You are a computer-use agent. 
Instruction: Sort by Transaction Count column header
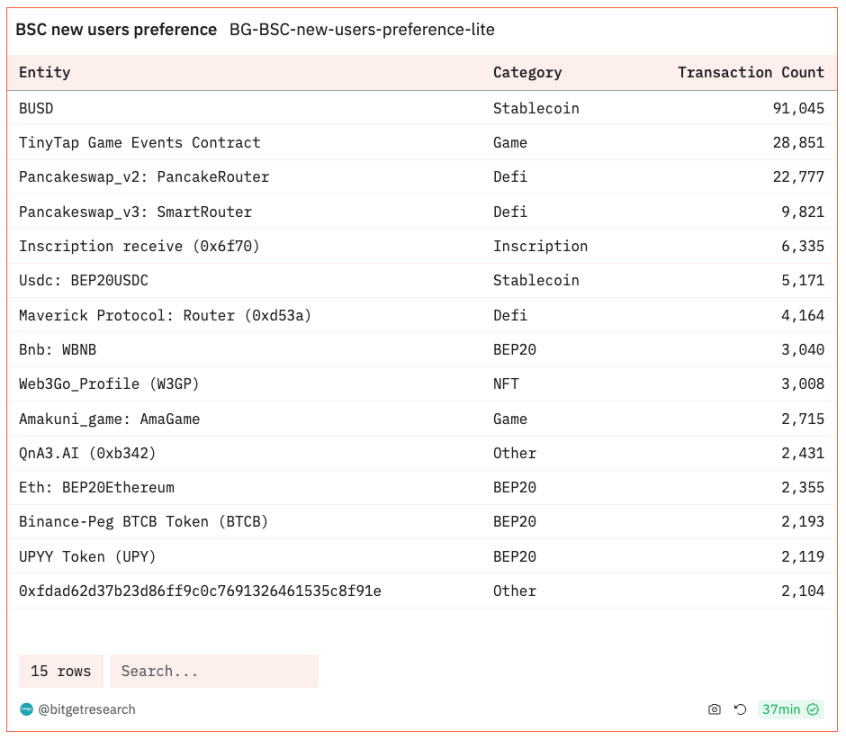pos(750,72)
